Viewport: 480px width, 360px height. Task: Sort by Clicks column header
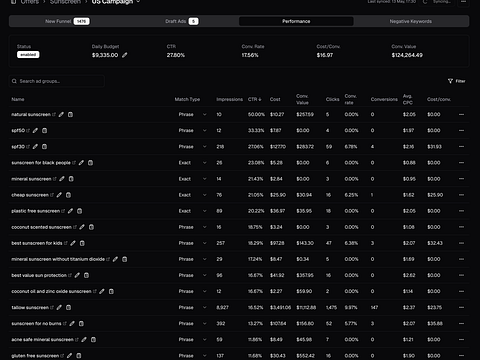point(332,99)
